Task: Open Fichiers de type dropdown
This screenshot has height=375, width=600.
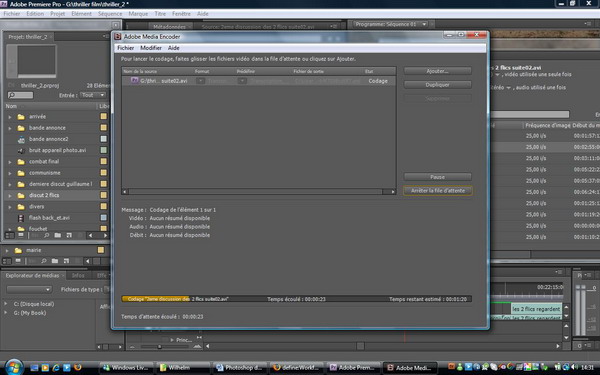Action: pyautogui.click(x=107, y=289)
